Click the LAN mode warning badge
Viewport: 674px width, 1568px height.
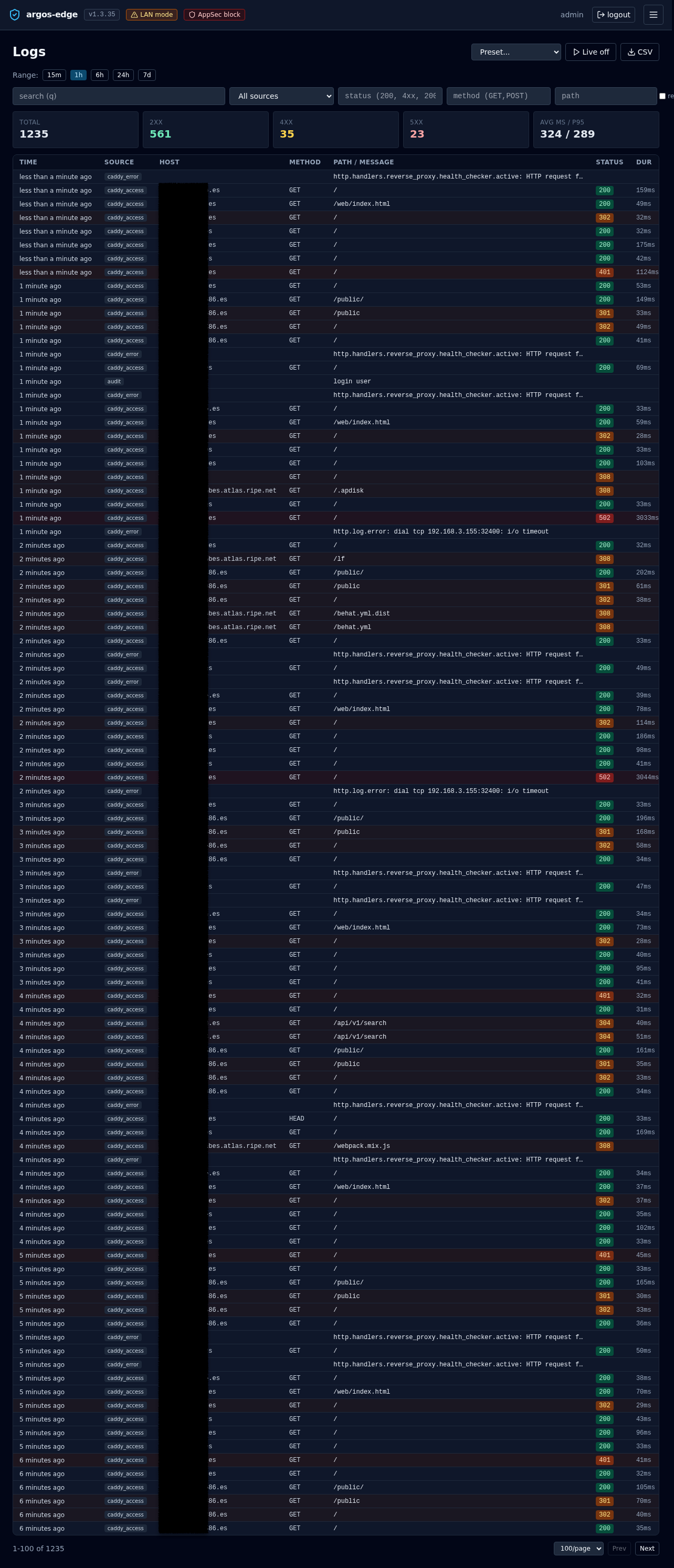[x=152, y=15]
